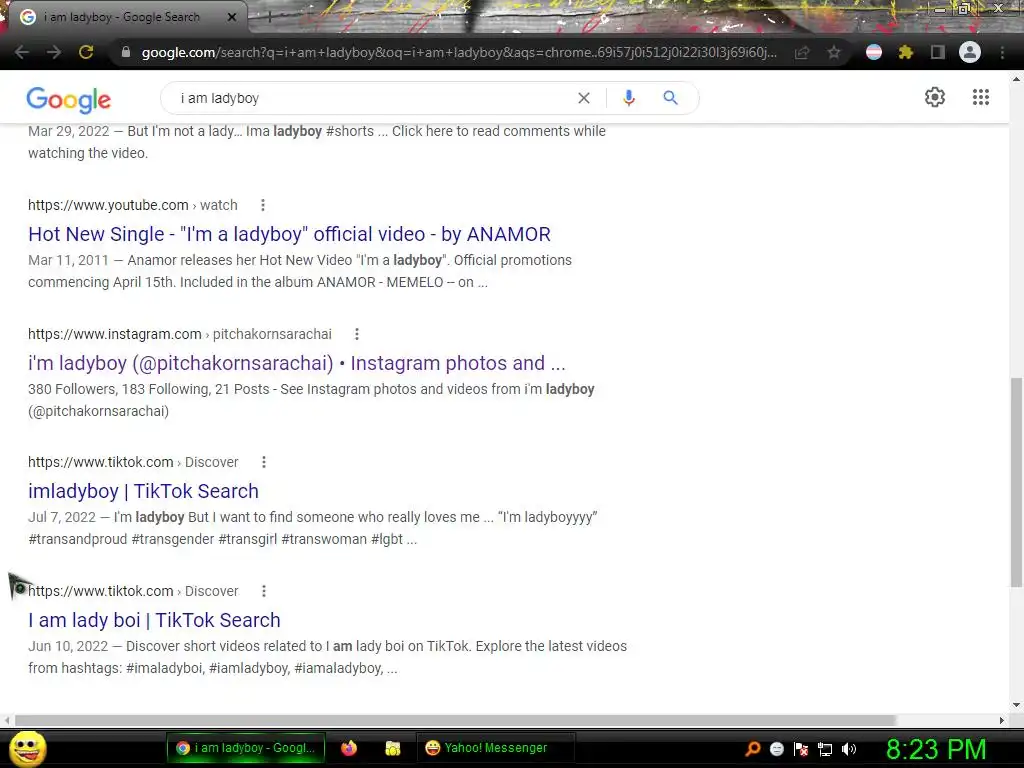Open a new tab with plus button
The height and width of the screenshot is (768, 1024).
(x=269, y=17)
